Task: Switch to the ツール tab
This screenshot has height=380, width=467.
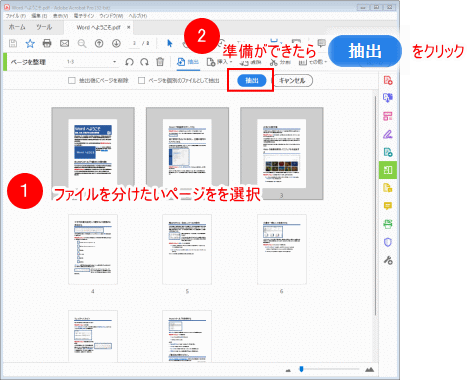Action: [44, 27]
